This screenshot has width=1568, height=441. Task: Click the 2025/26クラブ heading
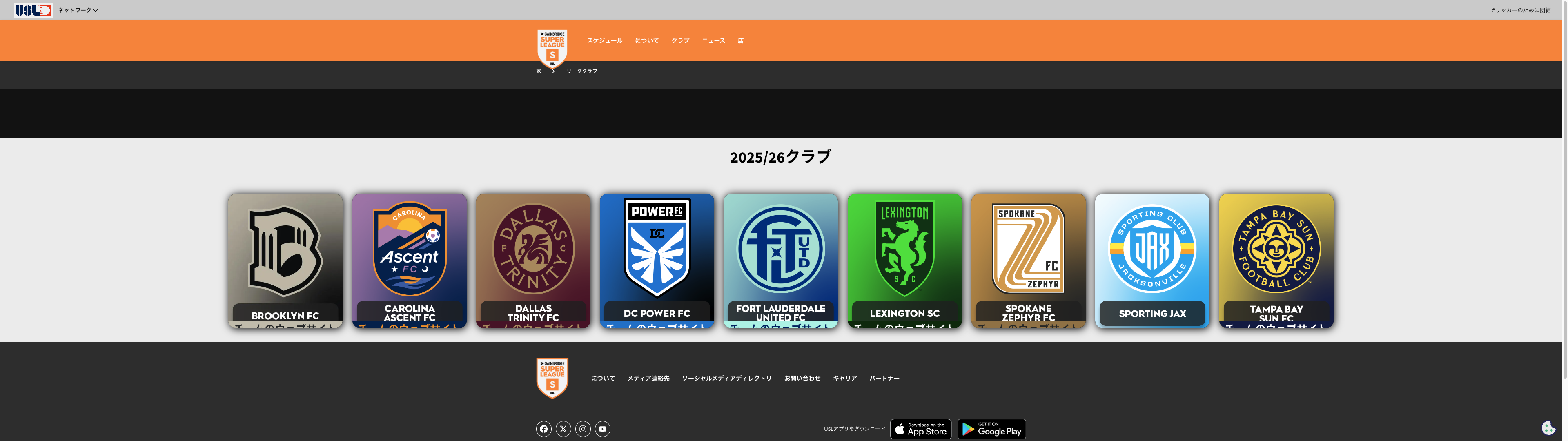pyautogui.click(x=780, y=157)
